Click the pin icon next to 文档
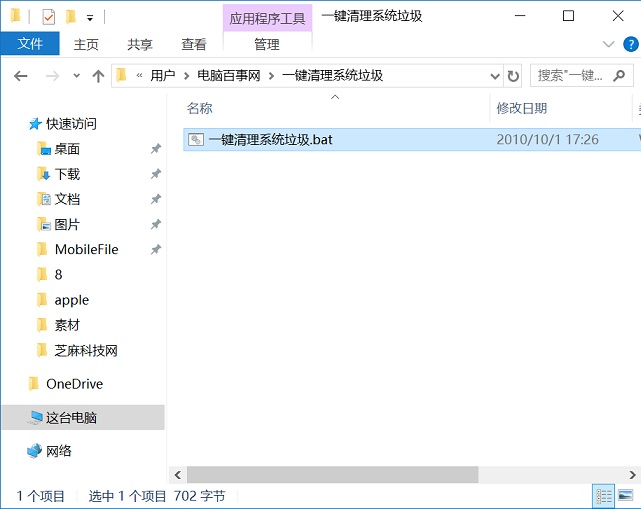641x509 pixels. pos(156,199)
